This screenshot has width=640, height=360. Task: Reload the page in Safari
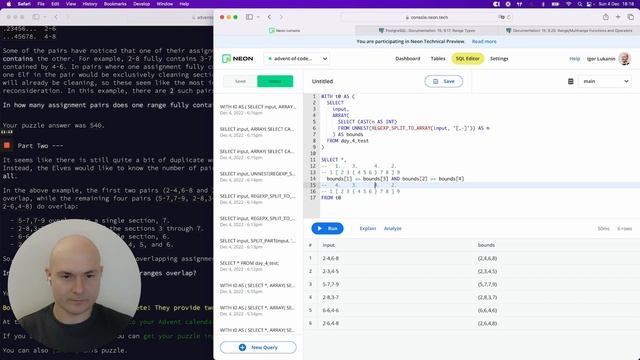[x=509, y=17]
